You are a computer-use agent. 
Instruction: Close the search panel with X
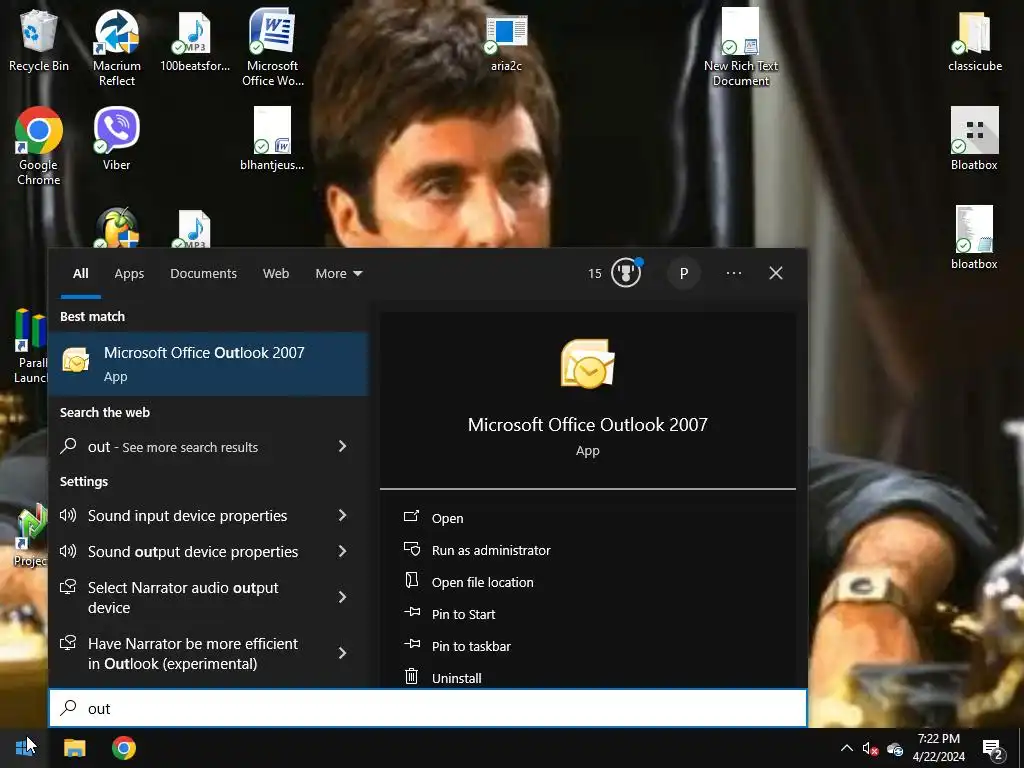(x=775, y=273)
